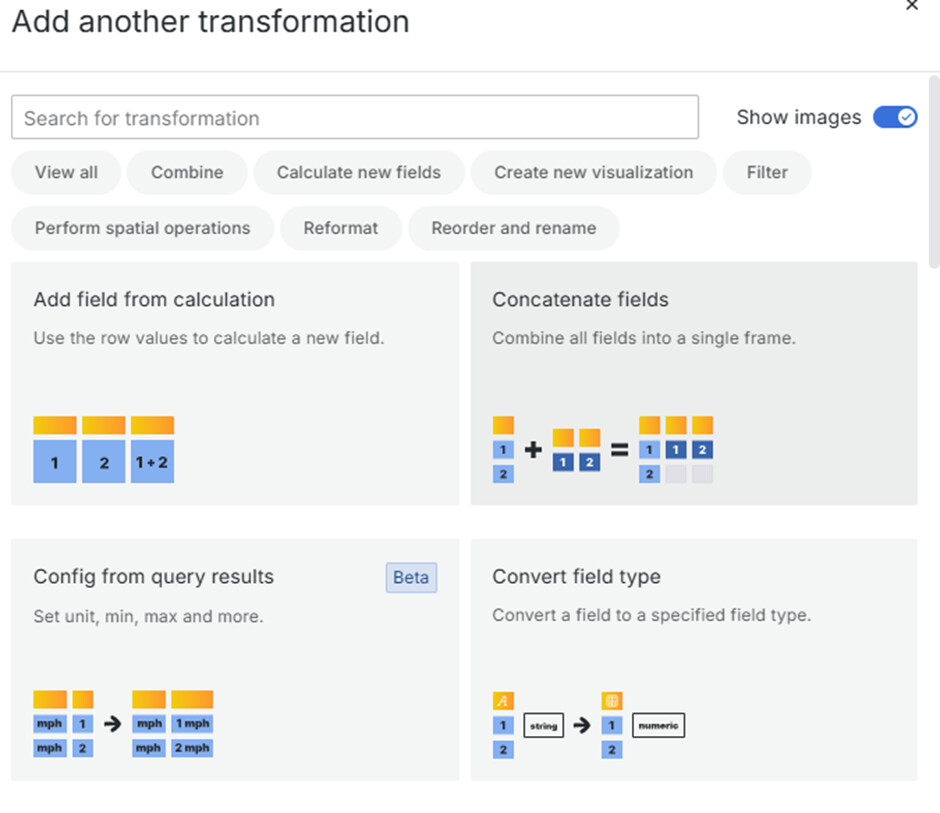Viewport: 940px width, 813px height.
Task: Choose Reorder and rename chip
Action: (513, 228)
